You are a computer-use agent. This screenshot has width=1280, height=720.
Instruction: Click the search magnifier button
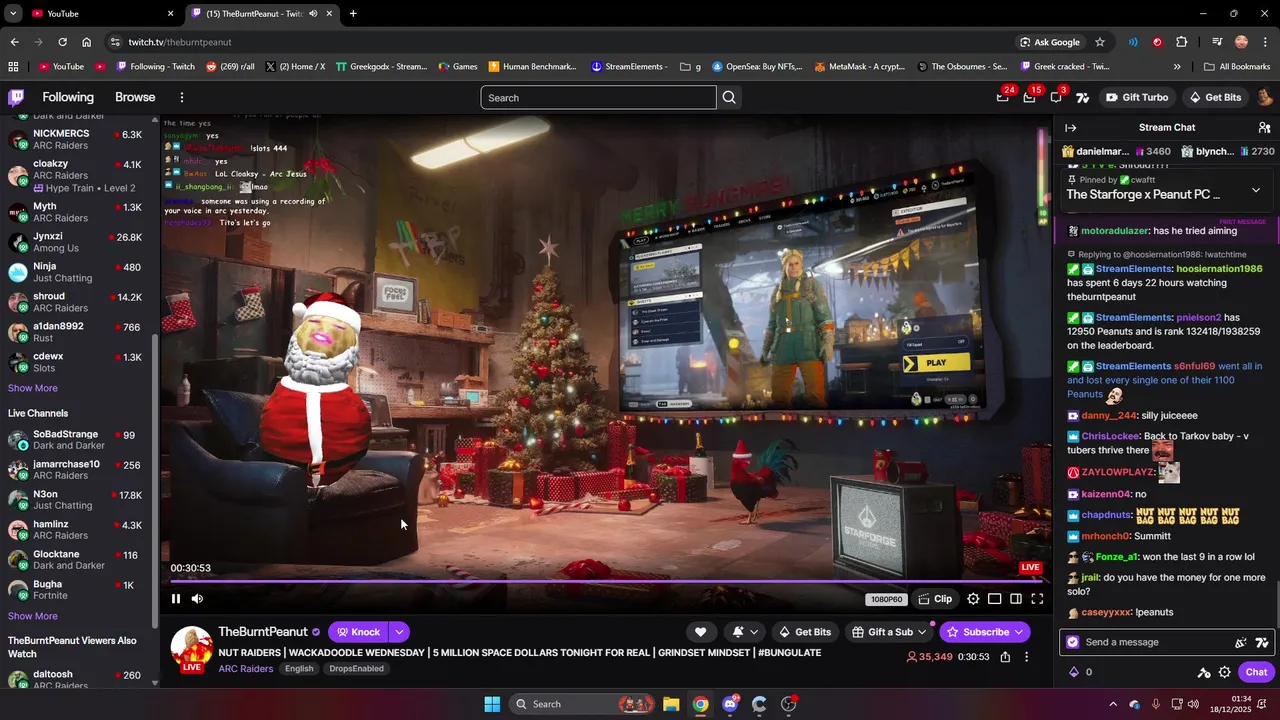pyautogui.click(x=729, y=97)
